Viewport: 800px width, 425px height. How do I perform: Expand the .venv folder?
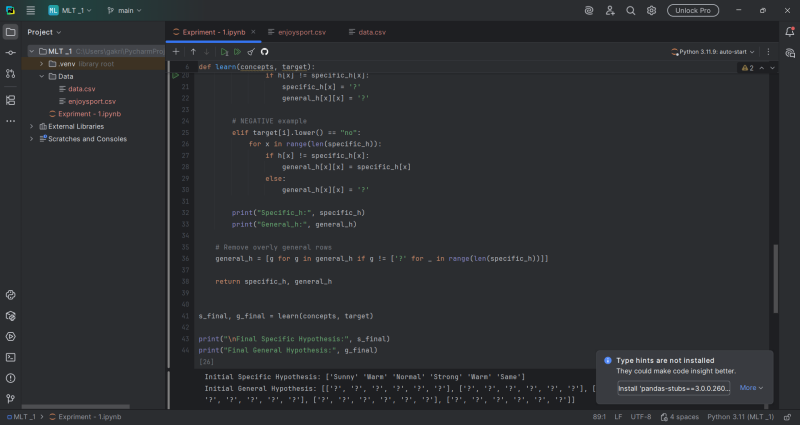tap(42, 63)
